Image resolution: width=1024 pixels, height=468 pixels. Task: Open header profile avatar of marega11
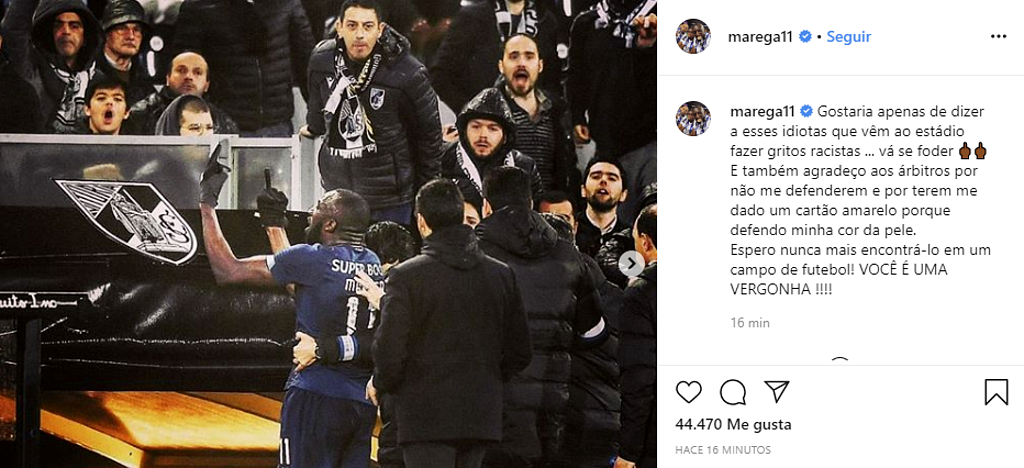coord(693,37)
